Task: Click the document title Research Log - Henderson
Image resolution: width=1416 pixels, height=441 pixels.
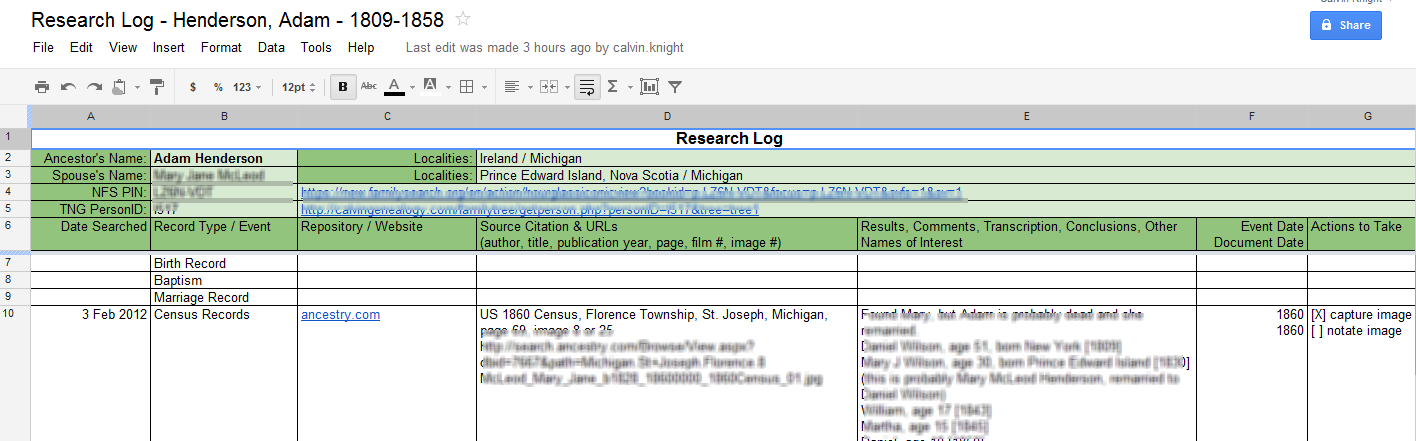Action: click(238, 19)
